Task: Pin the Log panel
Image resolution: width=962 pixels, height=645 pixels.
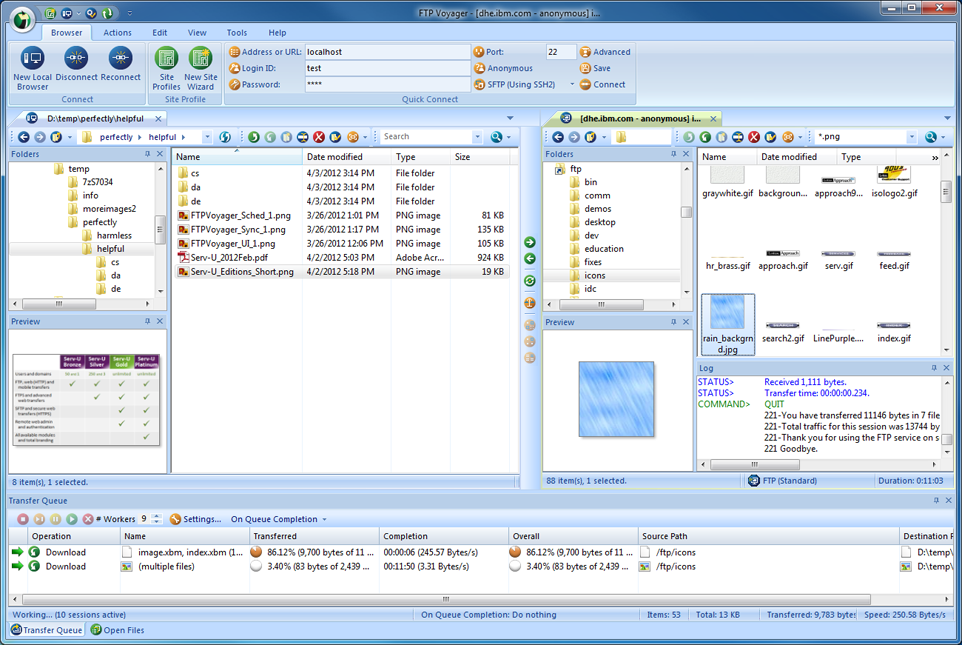Action: click(934, 368)
